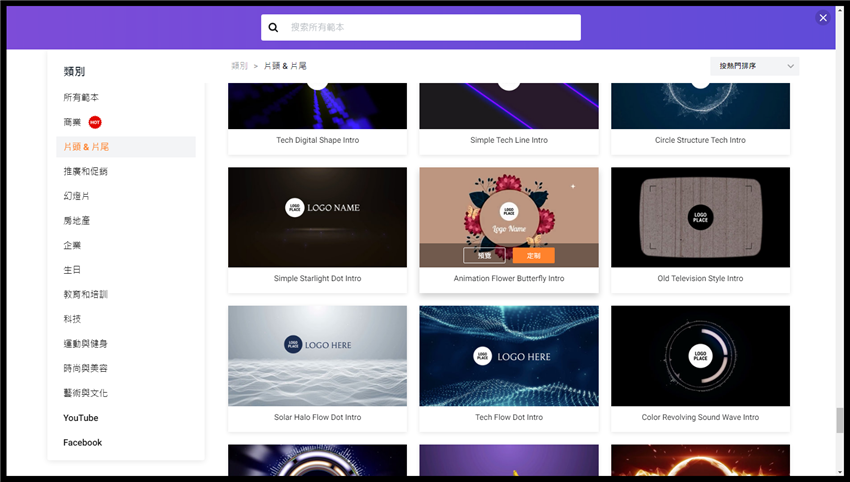
Task: Close the template dialog with X
Action: 823,18
